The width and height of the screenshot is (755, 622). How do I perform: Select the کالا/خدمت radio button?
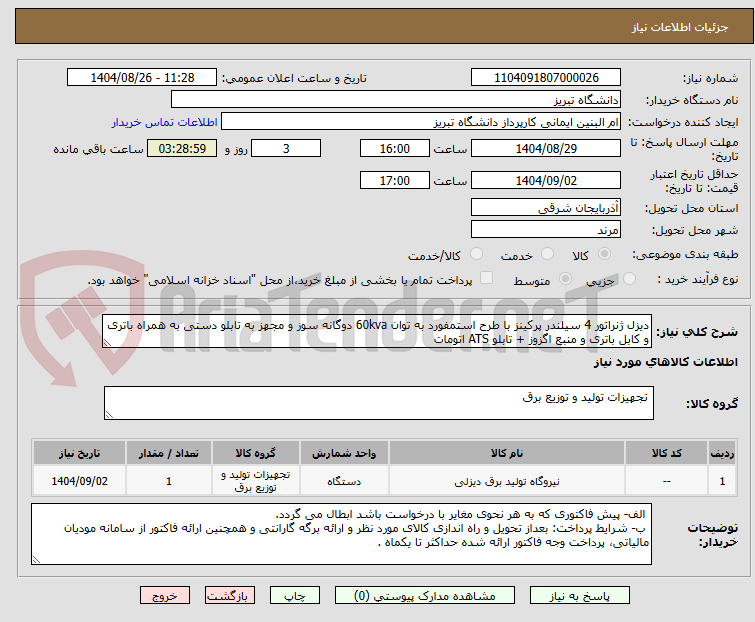tap(476, 254)
